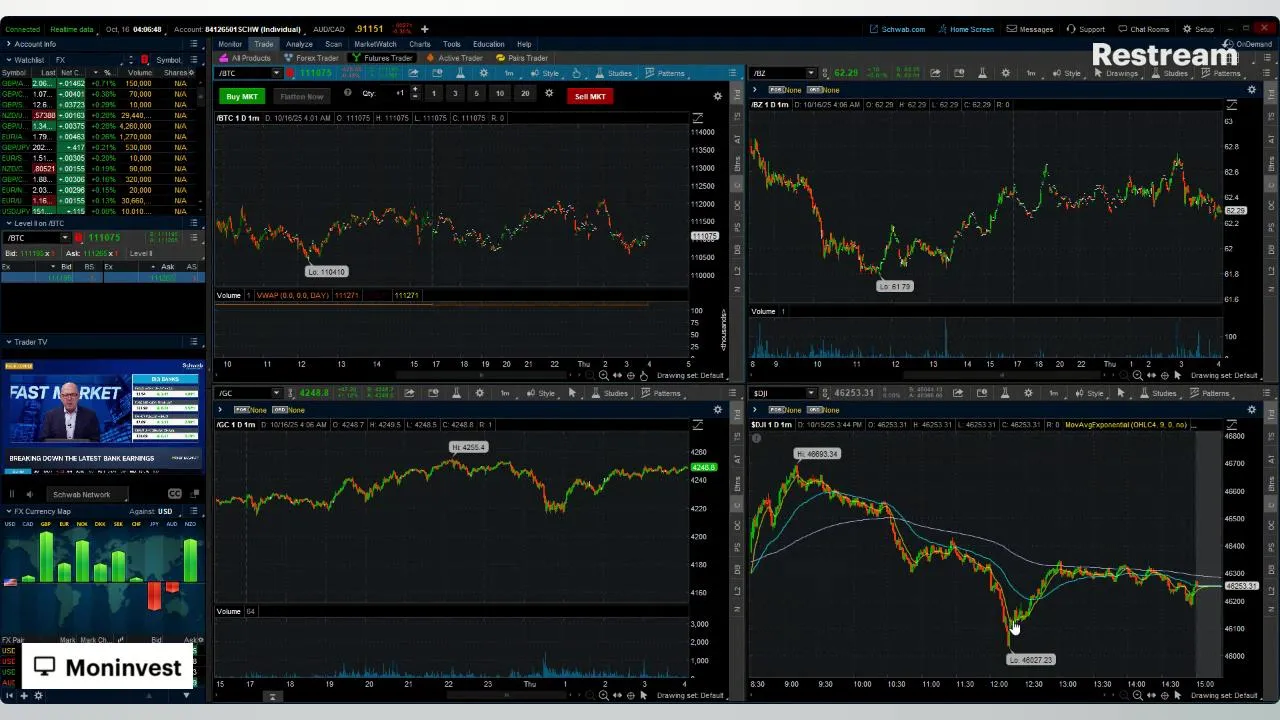Open the /BTC 1m timeframe dropdown

point(512,73)
